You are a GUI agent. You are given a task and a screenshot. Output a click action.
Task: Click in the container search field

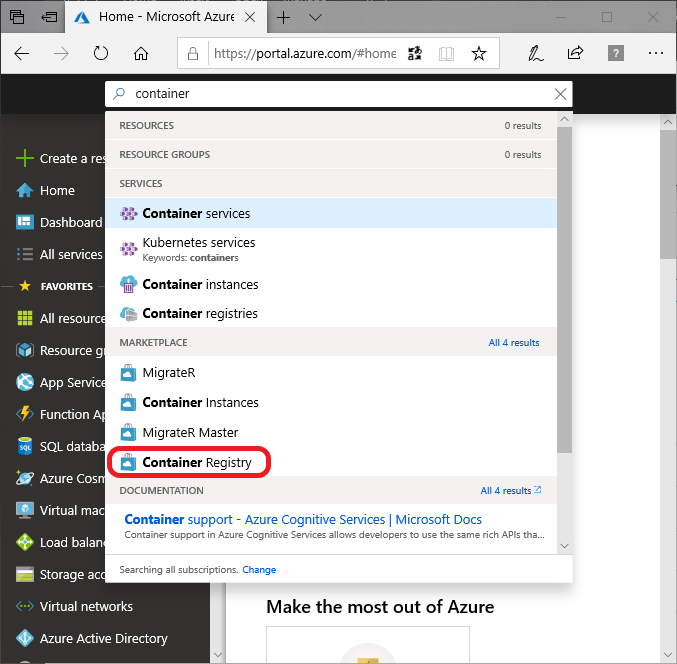(339, 94)
